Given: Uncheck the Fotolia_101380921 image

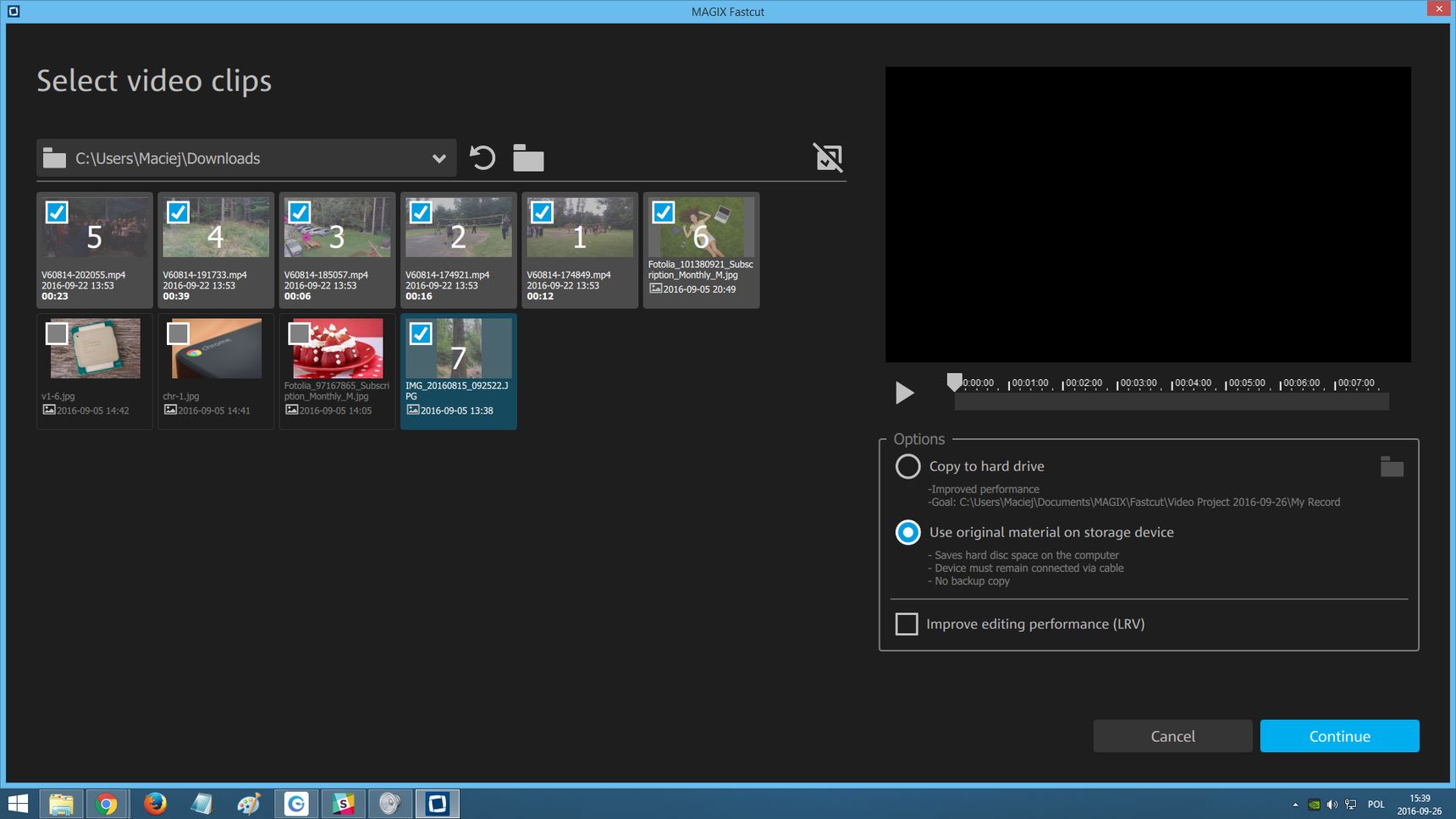Looking at the screenshot, I should click(664, 212).
